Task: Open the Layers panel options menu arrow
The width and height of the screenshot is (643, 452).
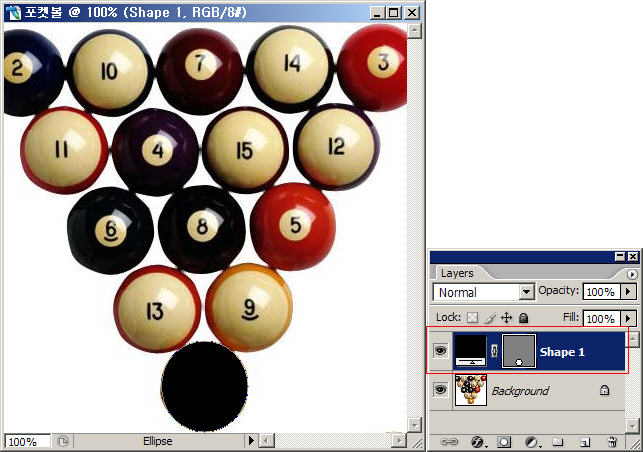Action: [632, 274]
